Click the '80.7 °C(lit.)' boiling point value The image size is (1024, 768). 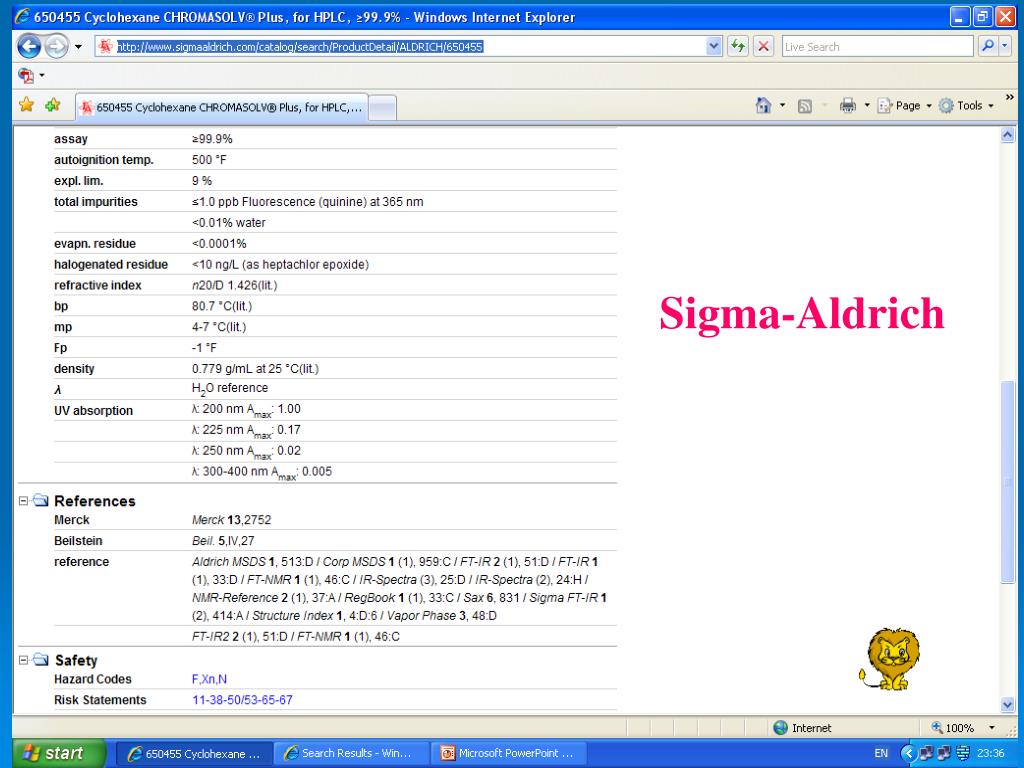click(222, 306)
